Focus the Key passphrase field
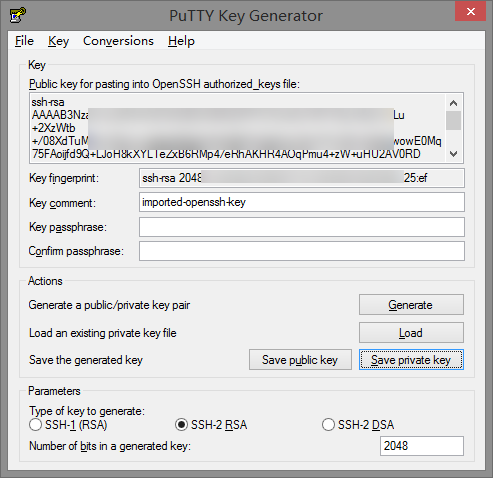Screen dimensions: 493x478 tap(302, 227)
